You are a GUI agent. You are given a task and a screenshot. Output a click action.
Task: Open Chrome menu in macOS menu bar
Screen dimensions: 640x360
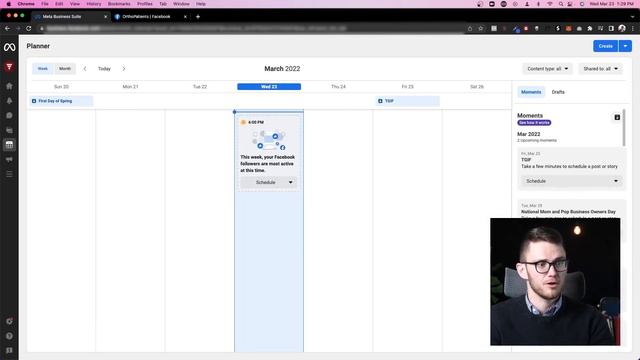(x=26, y=4)
